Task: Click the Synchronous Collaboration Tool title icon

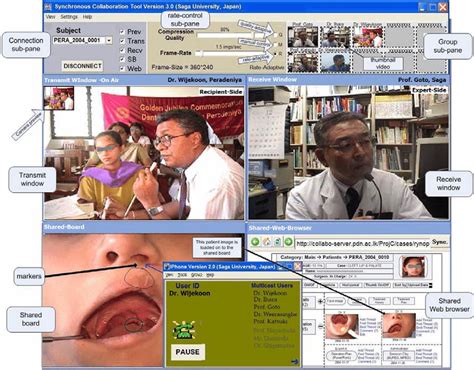Action: point(48,6)
